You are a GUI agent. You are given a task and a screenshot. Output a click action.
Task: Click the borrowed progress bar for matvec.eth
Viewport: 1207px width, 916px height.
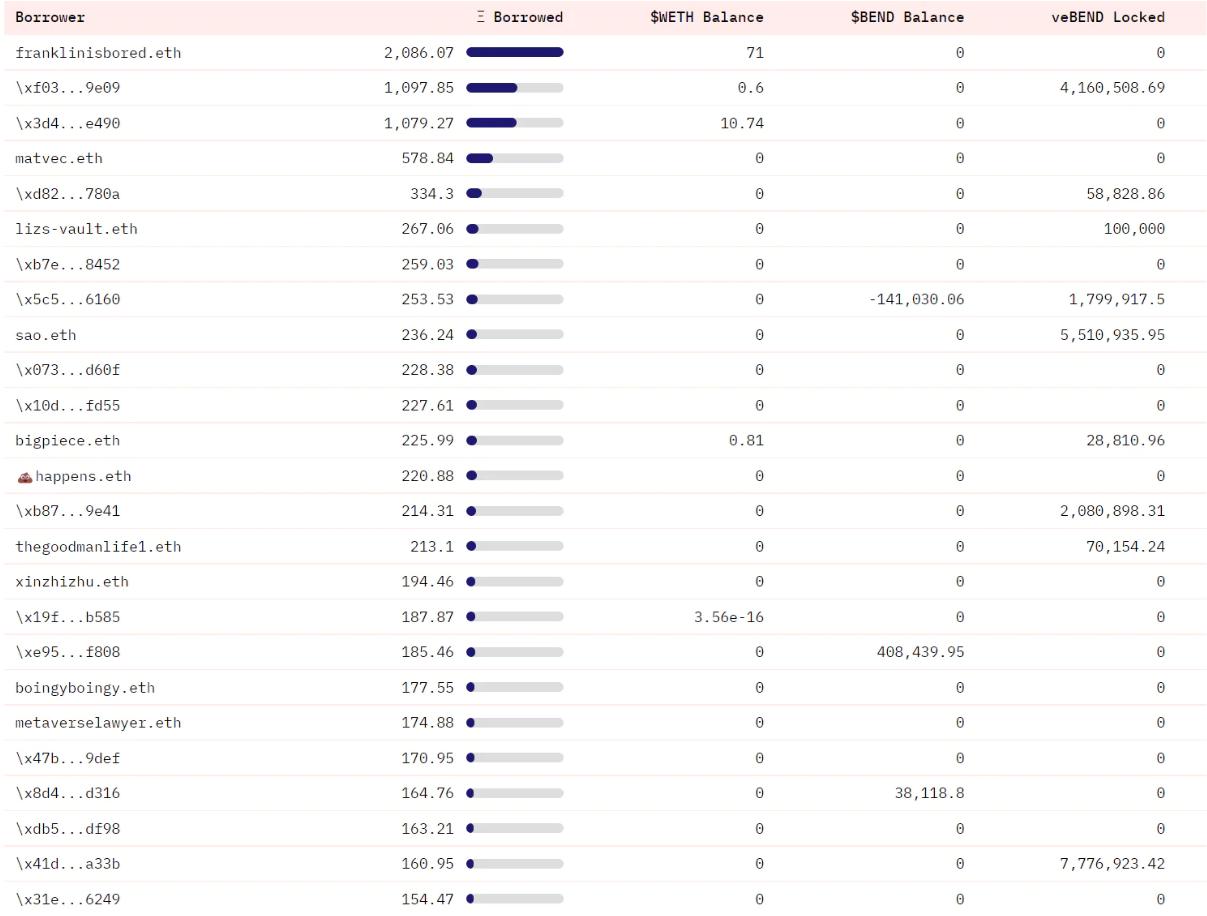514,158
